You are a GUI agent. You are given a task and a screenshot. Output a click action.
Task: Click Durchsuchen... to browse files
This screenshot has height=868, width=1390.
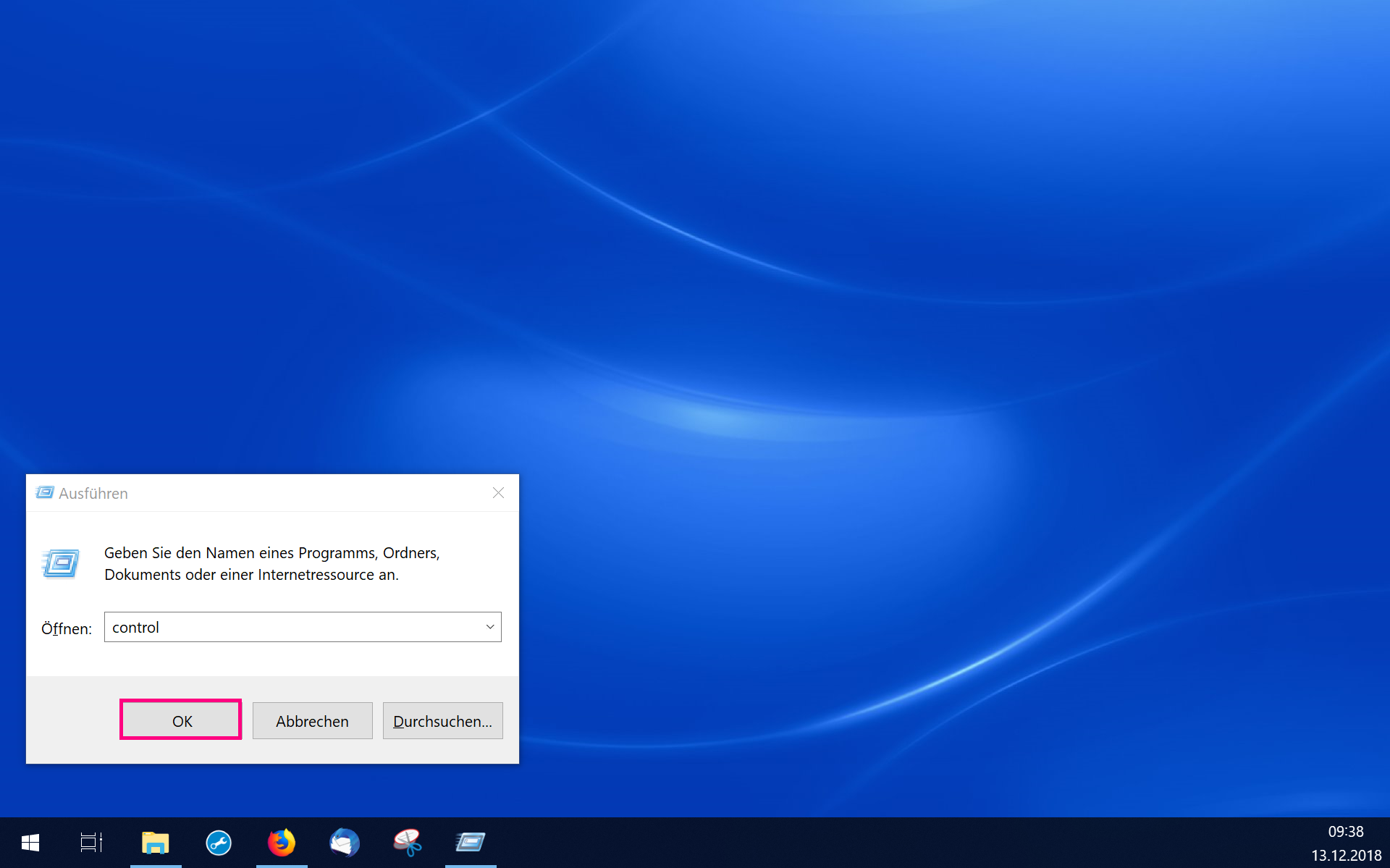[442, 721]
